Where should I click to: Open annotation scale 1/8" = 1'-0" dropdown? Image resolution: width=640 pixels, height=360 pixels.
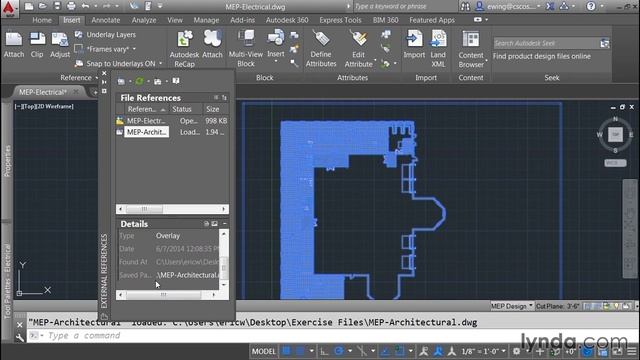[x=484, y=351]
